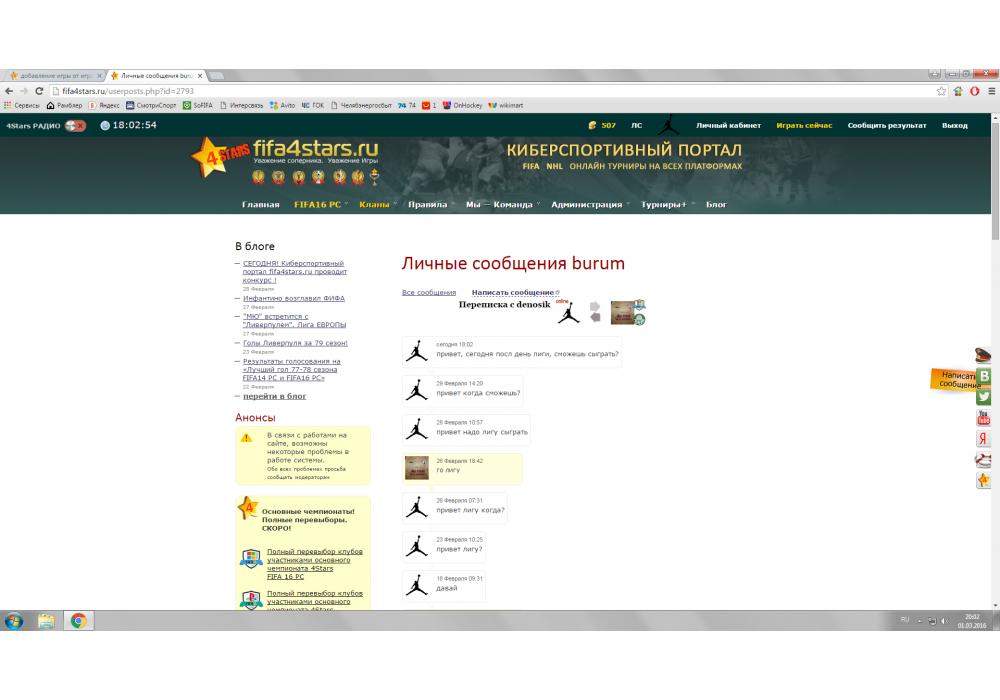Viewport: 1000px width, 700px height.
Task: Click the avatar beside the 'го лигу' message
Action: click(417, 468)
